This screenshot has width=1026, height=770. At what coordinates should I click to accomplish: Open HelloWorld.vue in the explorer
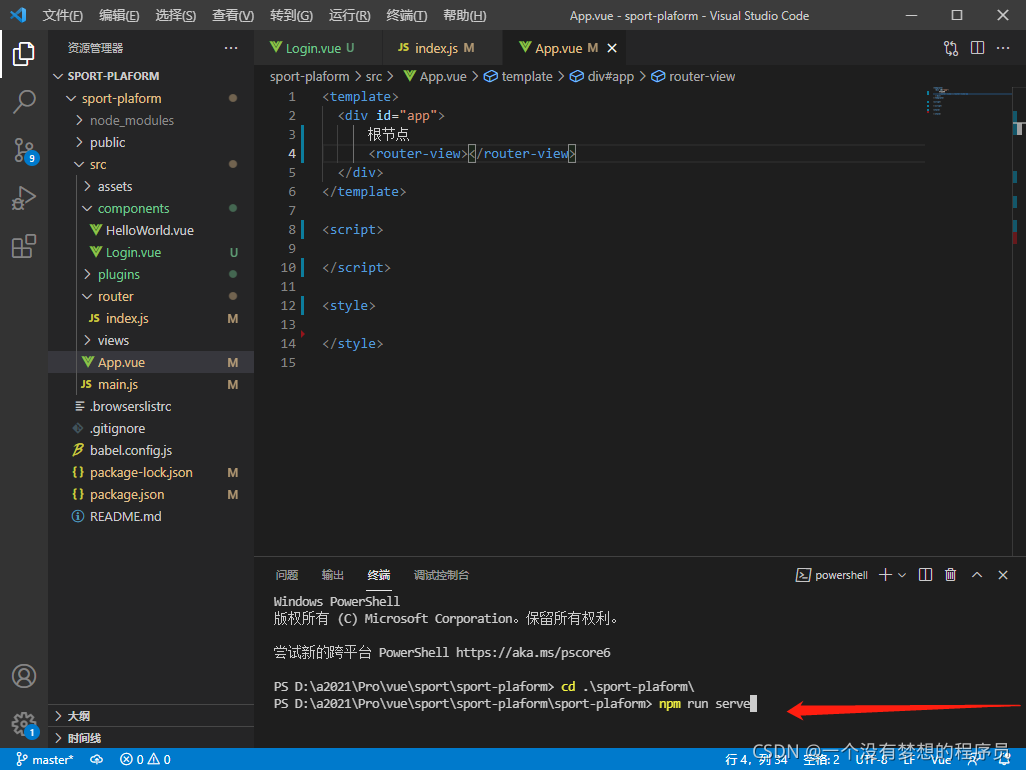point(150,230)
